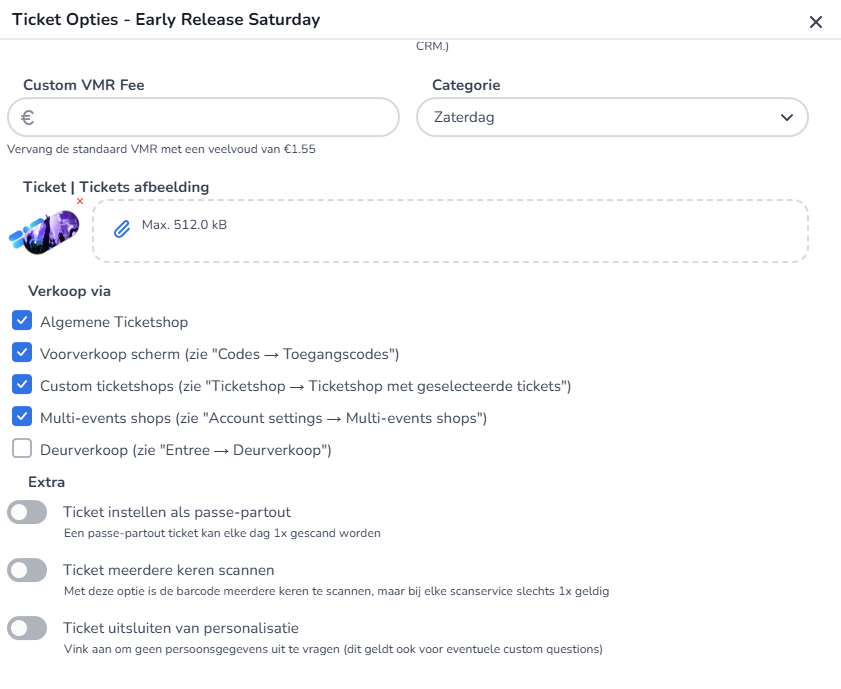Click the Algemene Ticketshop label
The image size is (841, 689).
point(114,322)
